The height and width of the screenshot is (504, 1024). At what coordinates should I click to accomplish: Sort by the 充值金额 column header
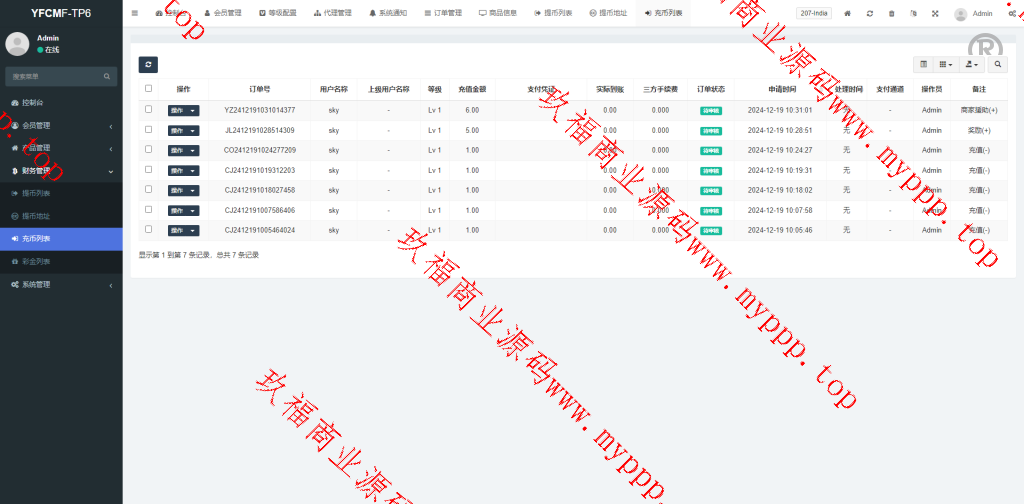pyautogui.click(x=472, y=89)
